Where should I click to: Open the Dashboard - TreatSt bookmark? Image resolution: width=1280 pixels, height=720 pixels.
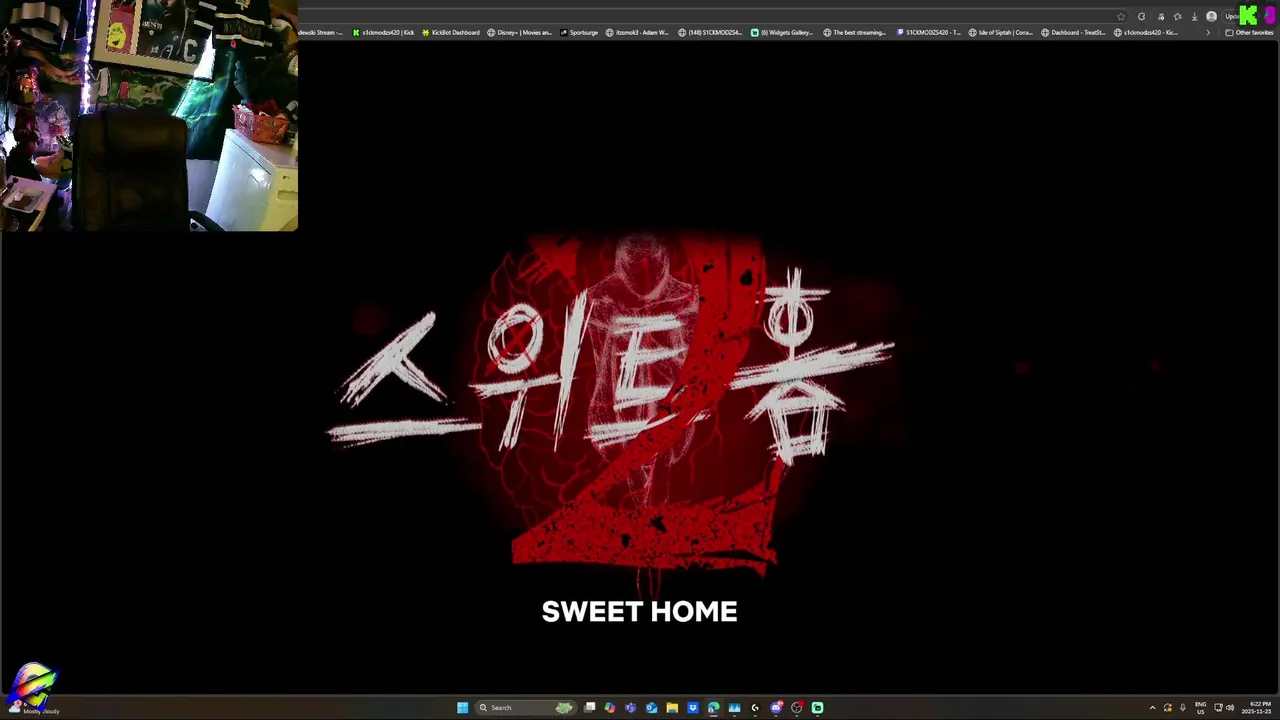(x=1073, y=33)
